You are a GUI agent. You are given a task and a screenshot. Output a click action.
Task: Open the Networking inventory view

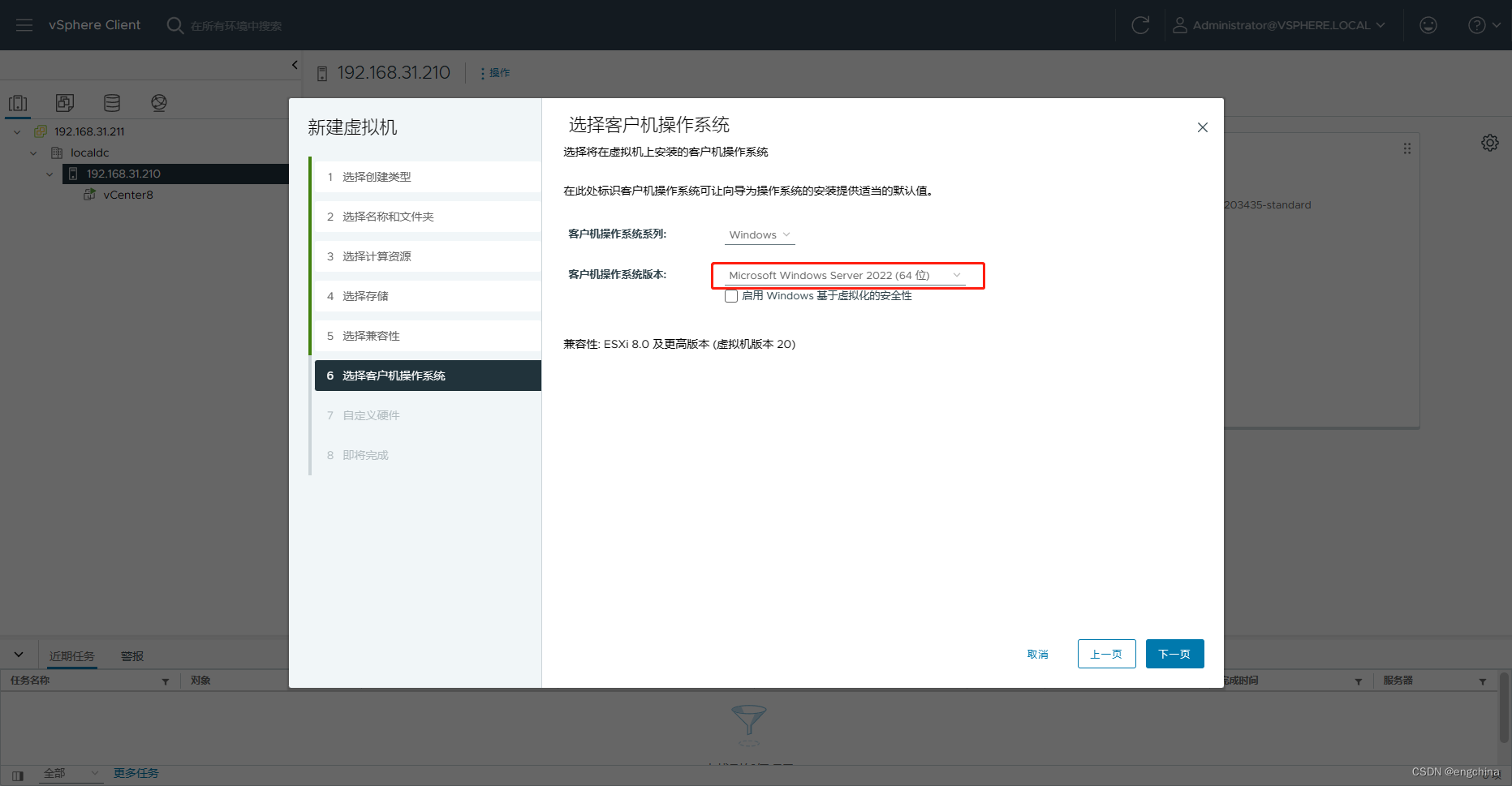point(159,102)
